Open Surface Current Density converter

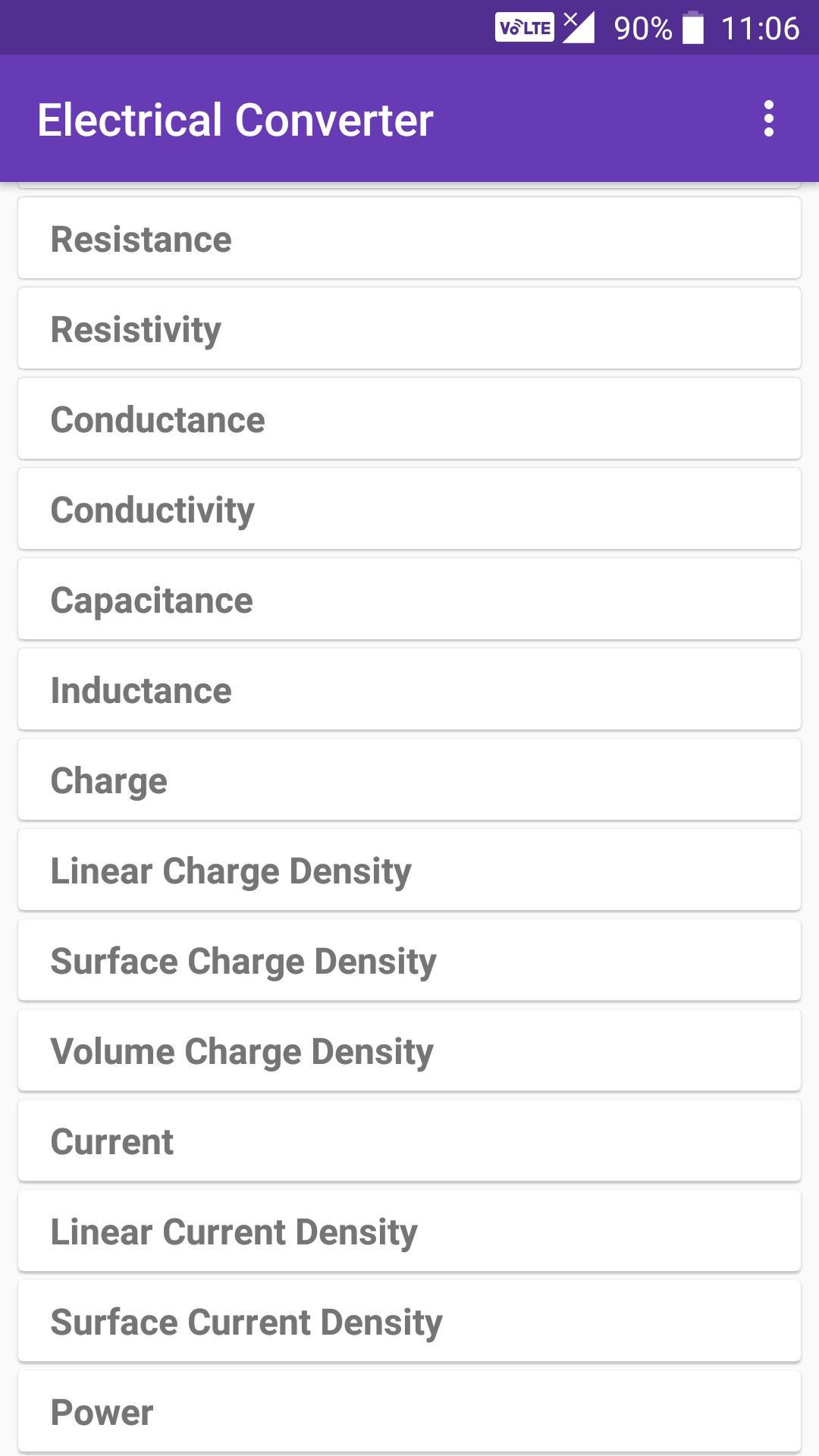click(409, 1321)
